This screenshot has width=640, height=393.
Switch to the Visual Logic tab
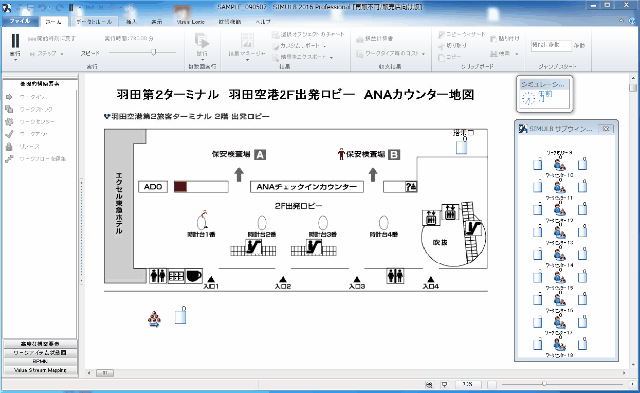point(191,22)
